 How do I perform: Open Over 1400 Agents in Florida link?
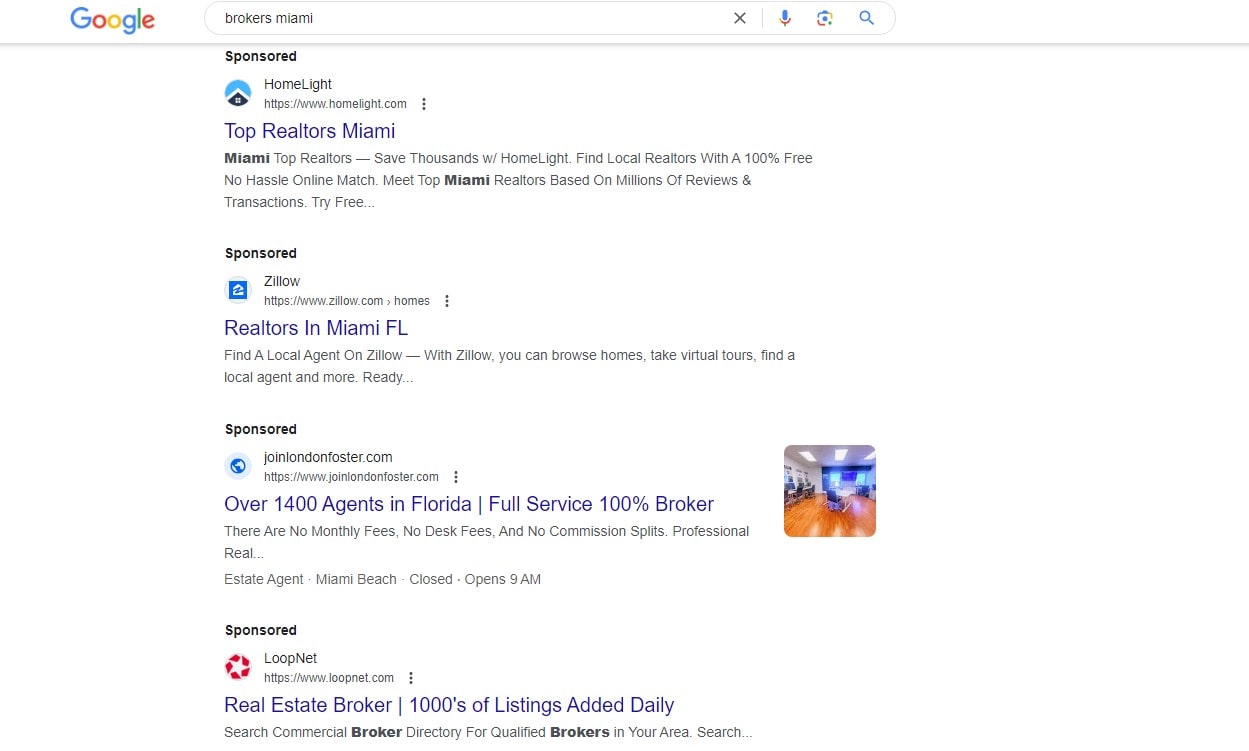pos(469,504)
